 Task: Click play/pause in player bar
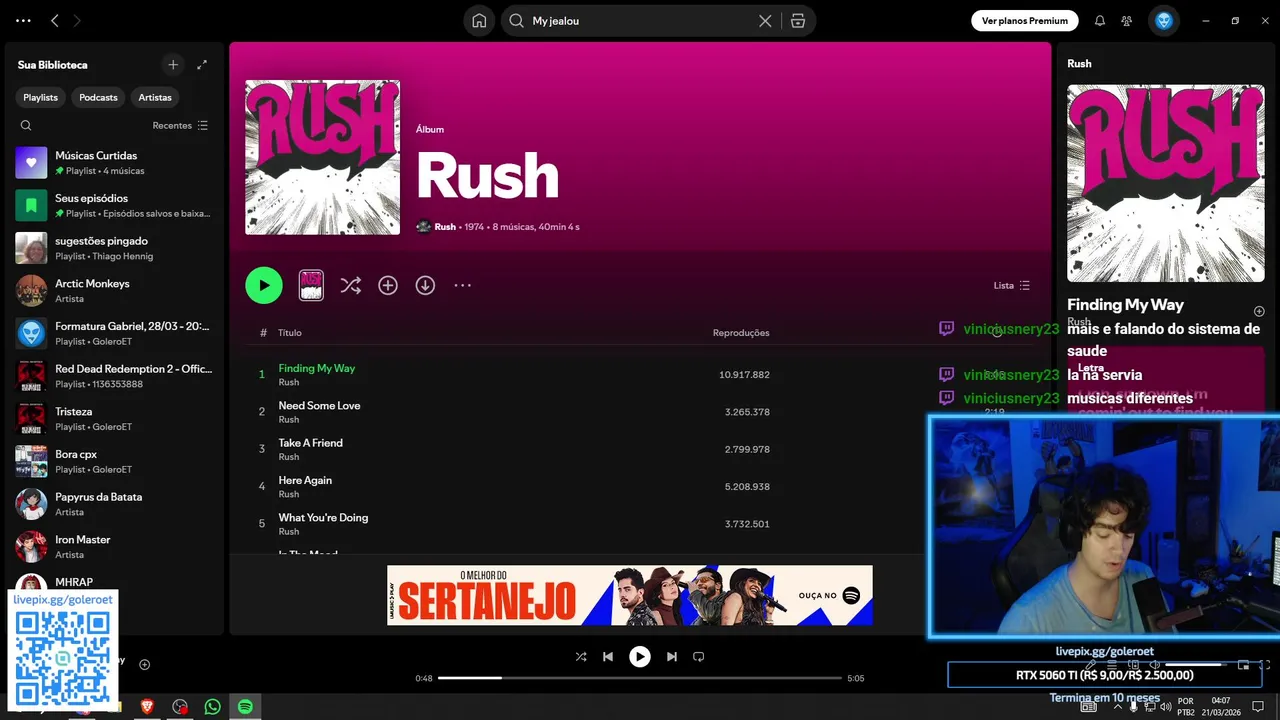click(640, 657)
